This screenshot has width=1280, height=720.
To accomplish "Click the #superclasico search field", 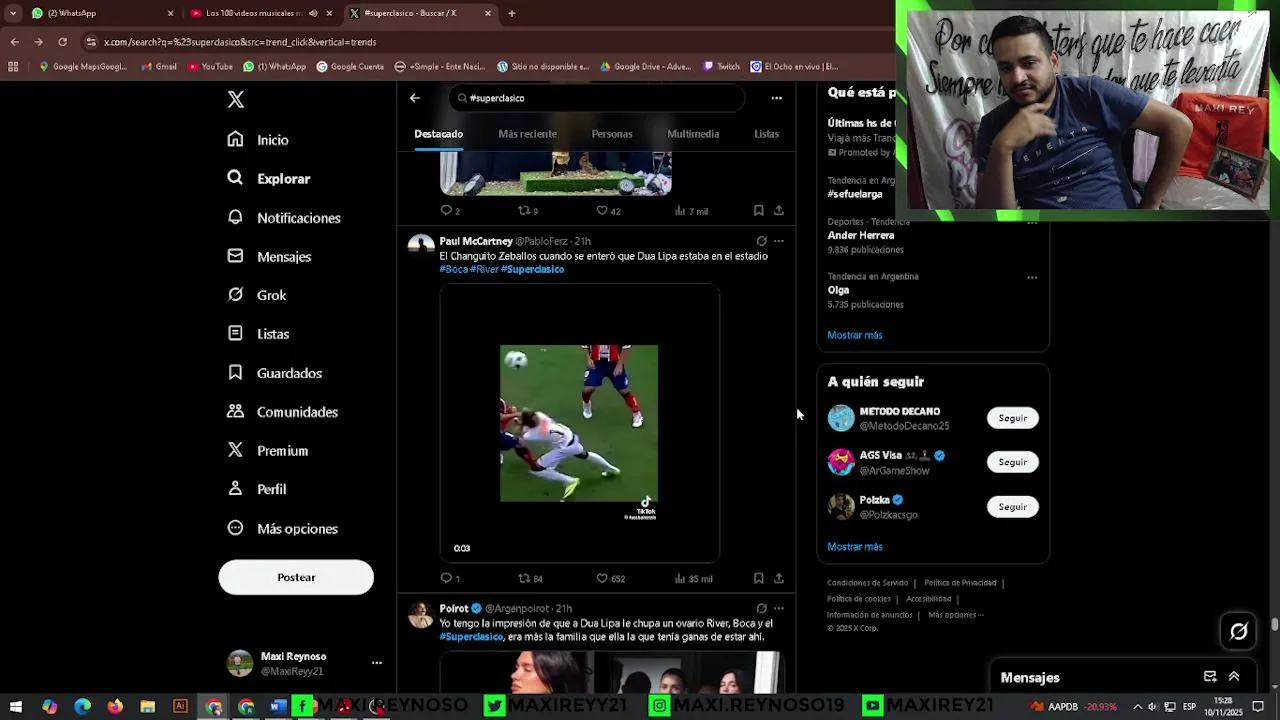I will (597, 98).
